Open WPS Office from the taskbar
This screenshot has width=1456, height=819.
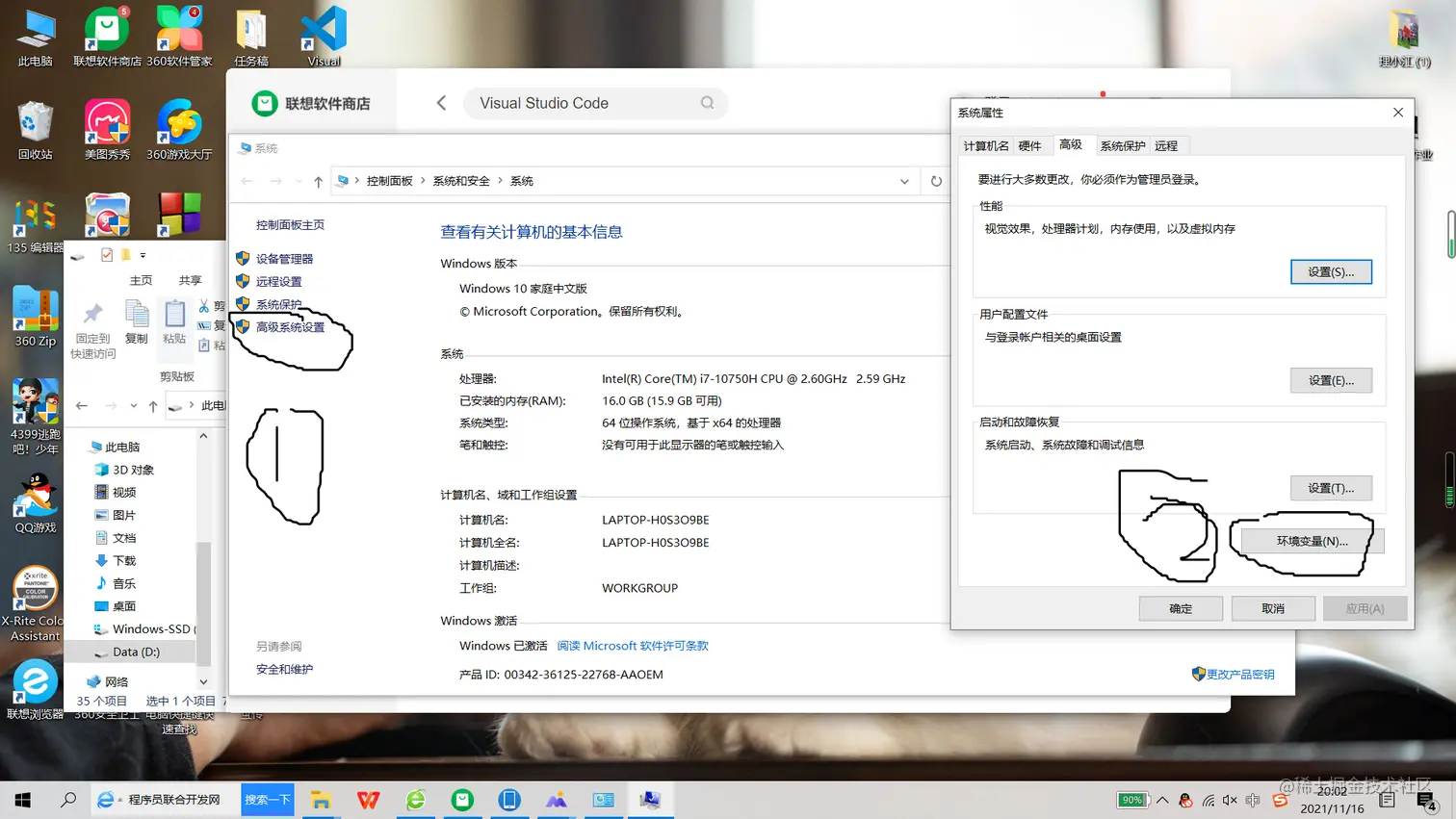pos(368,800)
